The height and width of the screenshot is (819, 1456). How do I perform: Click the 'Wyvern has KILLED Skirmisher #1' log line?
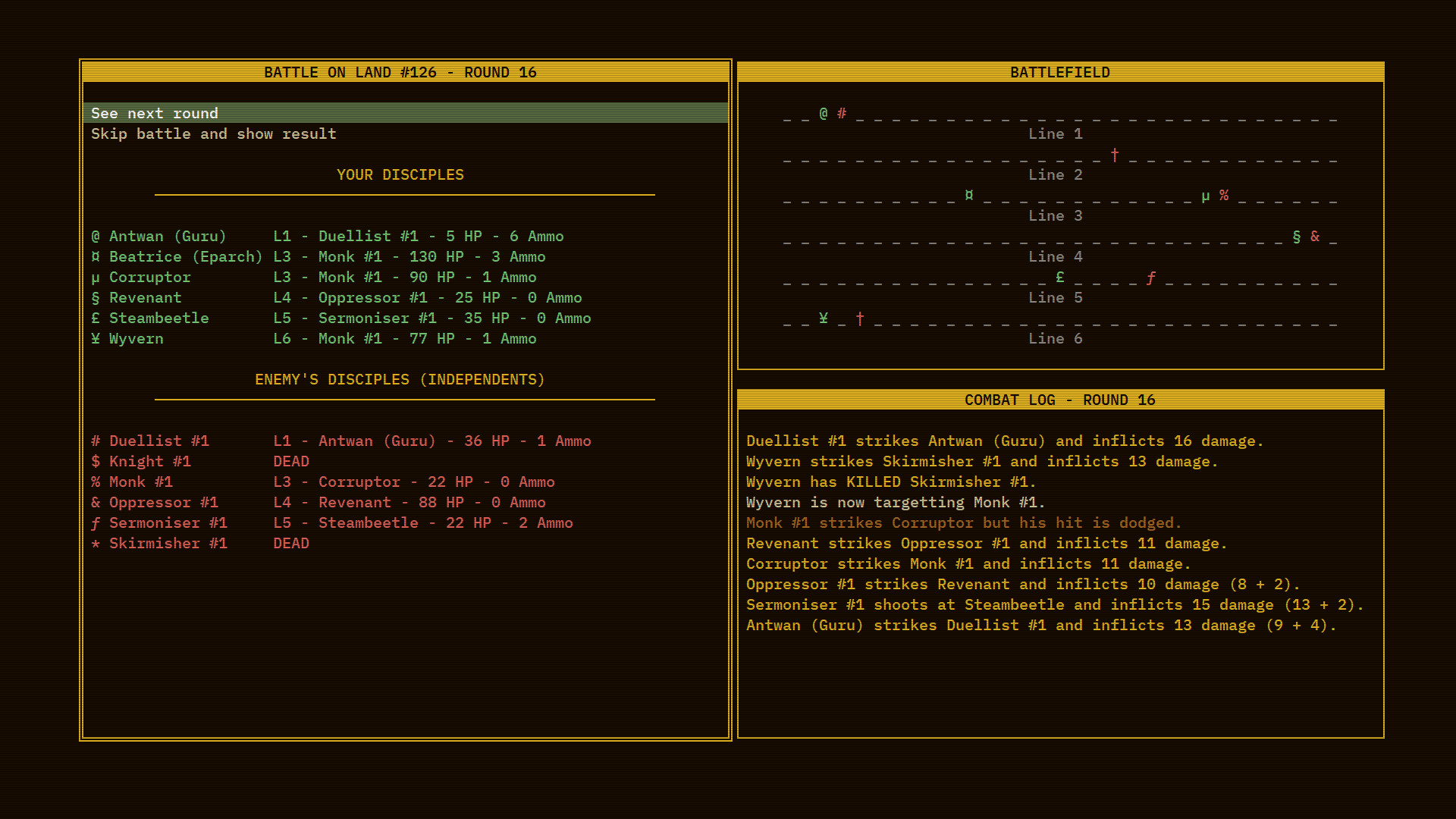tap(891, 482)
